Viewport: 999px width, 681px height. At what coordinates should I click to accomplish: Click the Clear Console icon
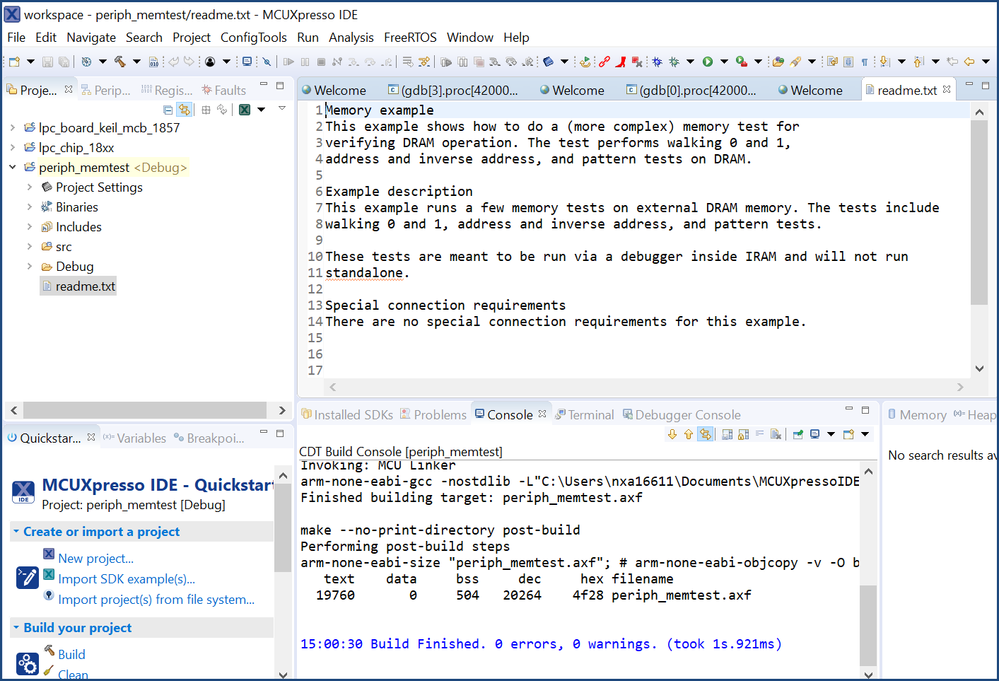pos(775,434)
